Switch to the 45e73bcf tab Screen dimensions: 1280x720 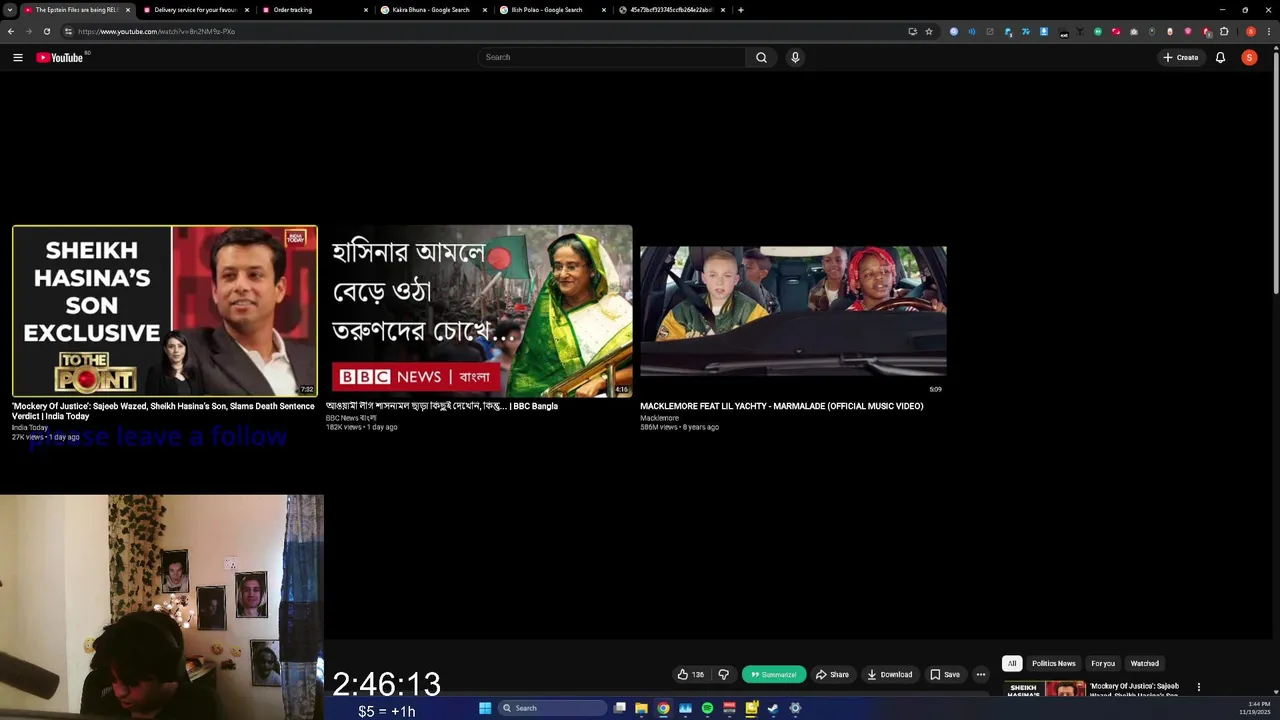(670, 10)
